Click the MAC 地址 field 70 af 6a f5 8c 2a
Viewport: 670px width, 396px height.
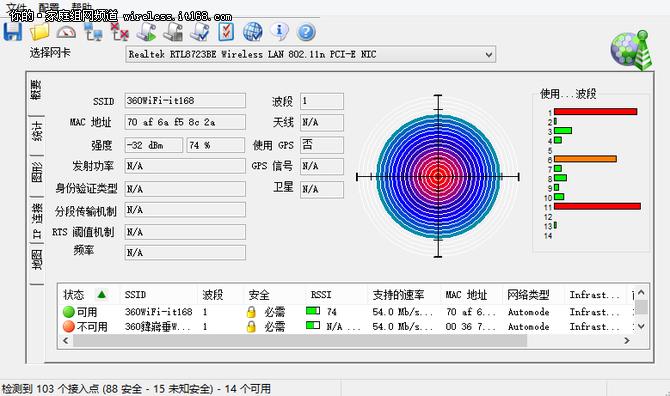coord(185,122)
